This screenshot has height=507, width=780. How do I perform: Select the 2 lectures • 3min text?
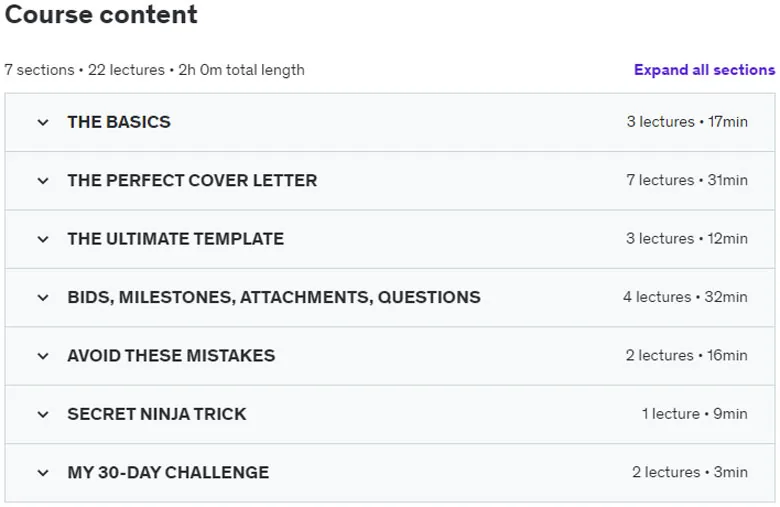click(x=690, y=472)
